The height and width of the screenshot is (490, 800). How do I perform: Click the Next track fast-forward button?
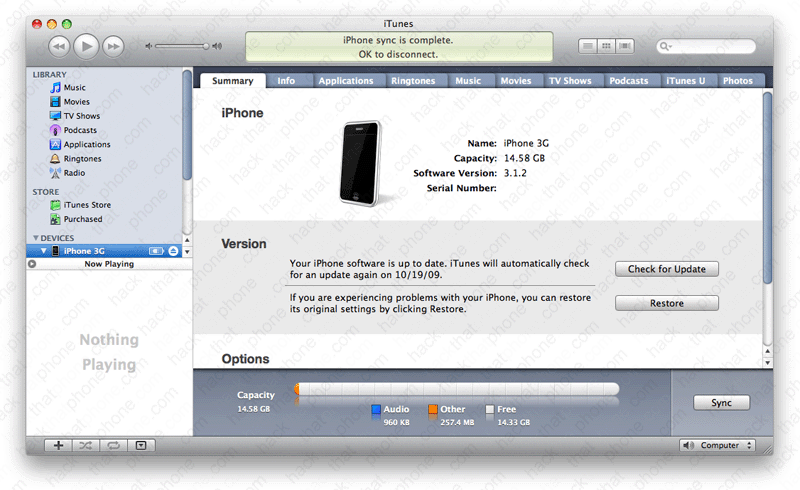tap(113, 46)
